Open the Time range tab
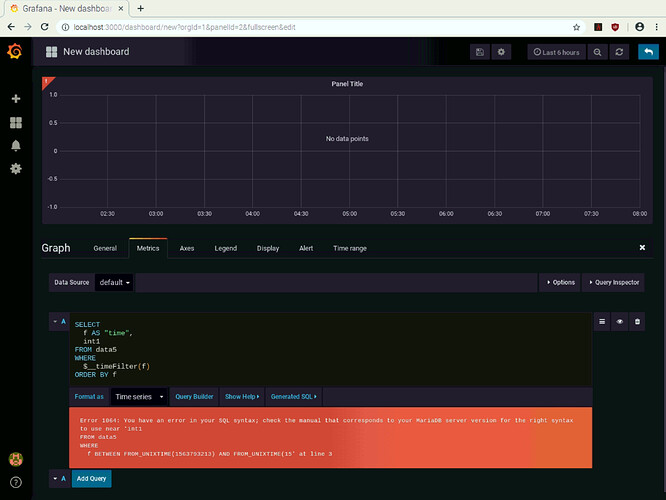This screenshot has width=666, height=500. coord(350,248)
